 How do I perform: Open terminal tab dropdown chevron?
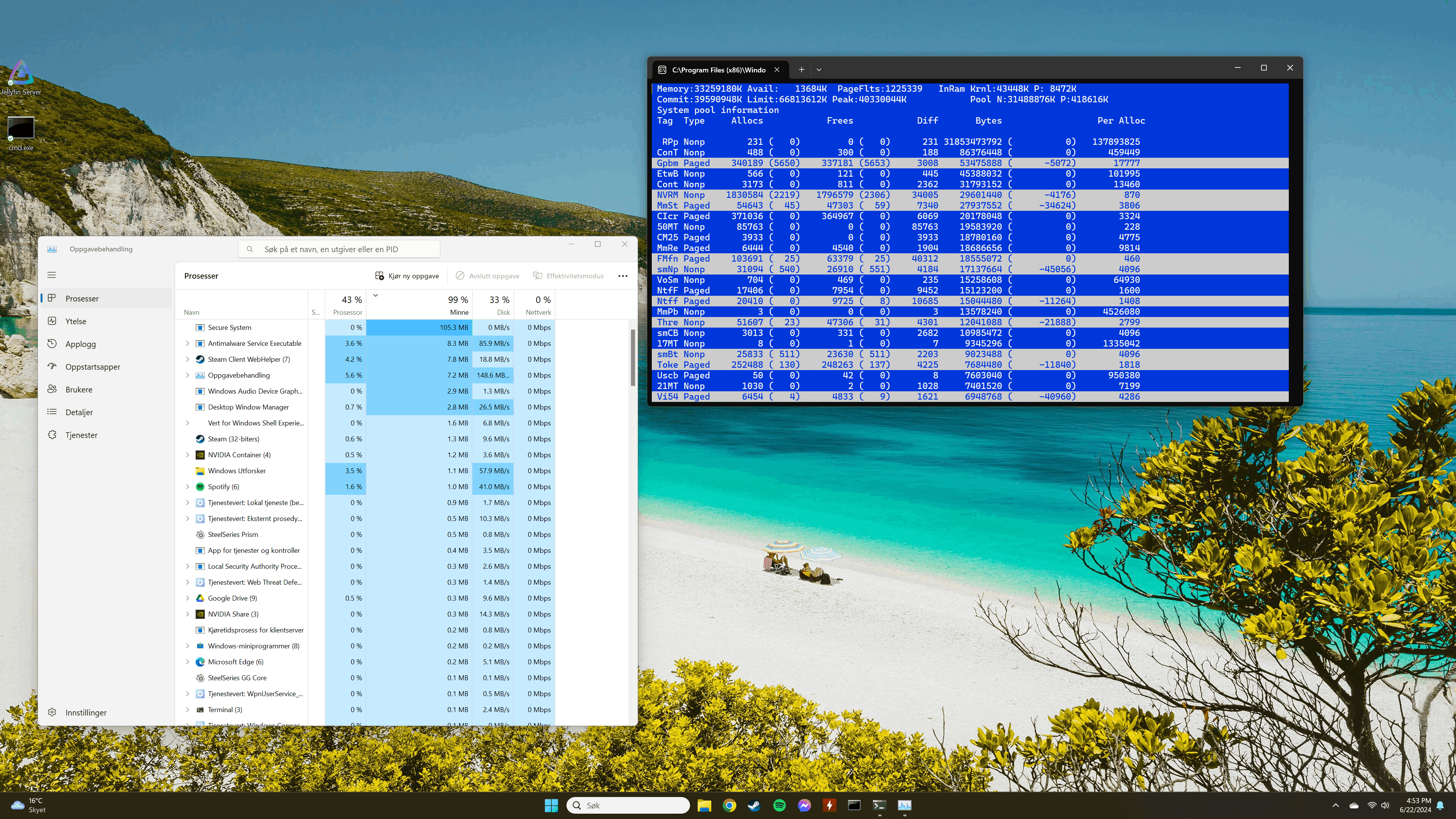819,69
